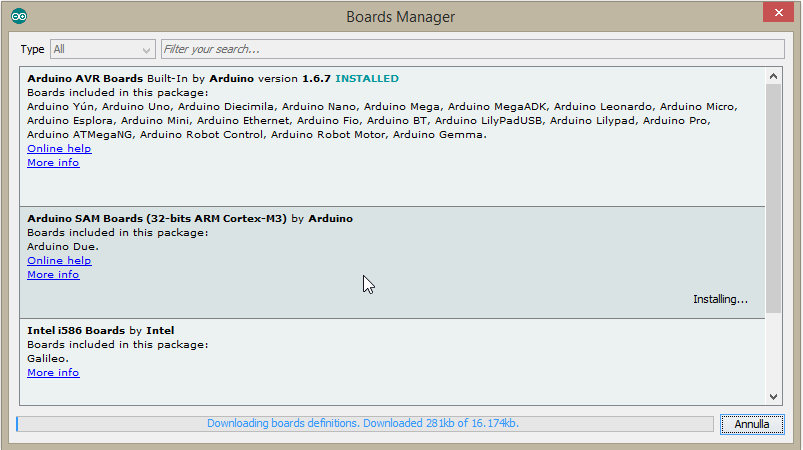Cancel the download with the Annulla button
The width and height of the screenshot is (803, 450).
click(752, 424)
